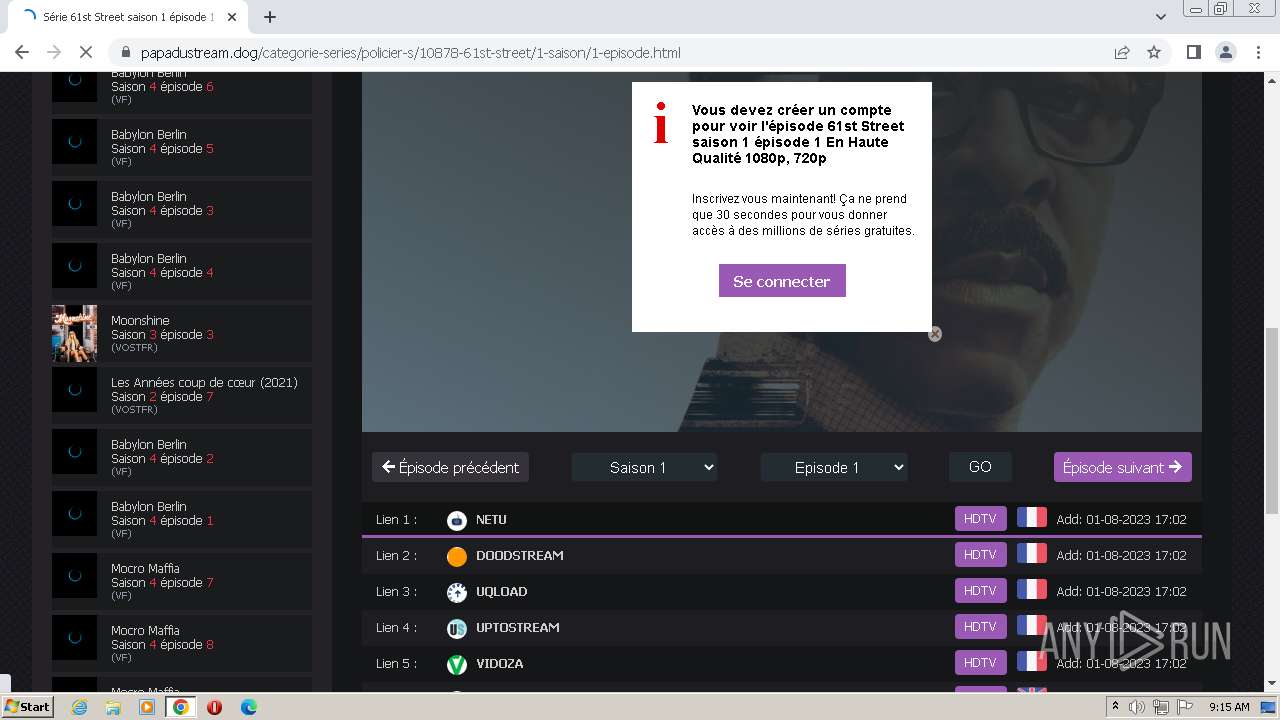Open Mocro Maffia Saison 4 épisode 7
The height and width of the screenshot is (720, 1280).
(x=182, y=582)
